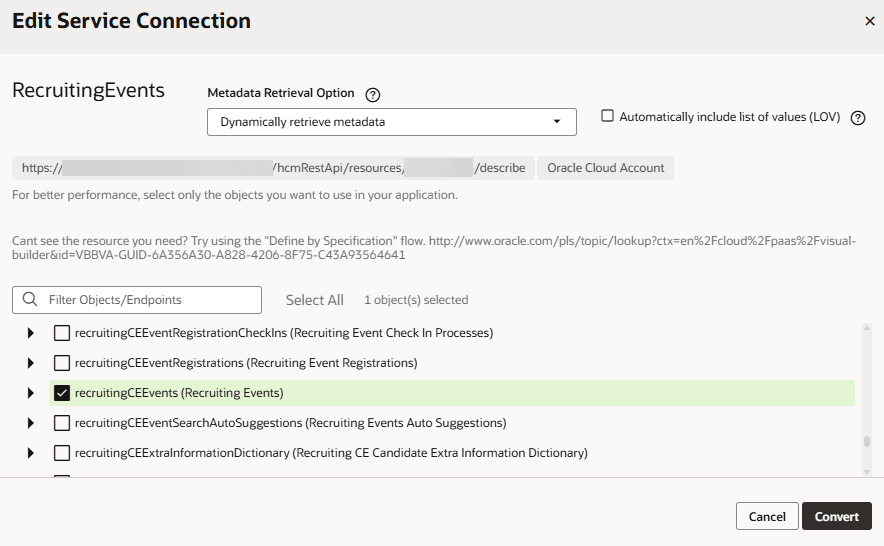The image size is (884, 546).
Task: Click the search magnifier icon in filter
Action: (30, 300)
